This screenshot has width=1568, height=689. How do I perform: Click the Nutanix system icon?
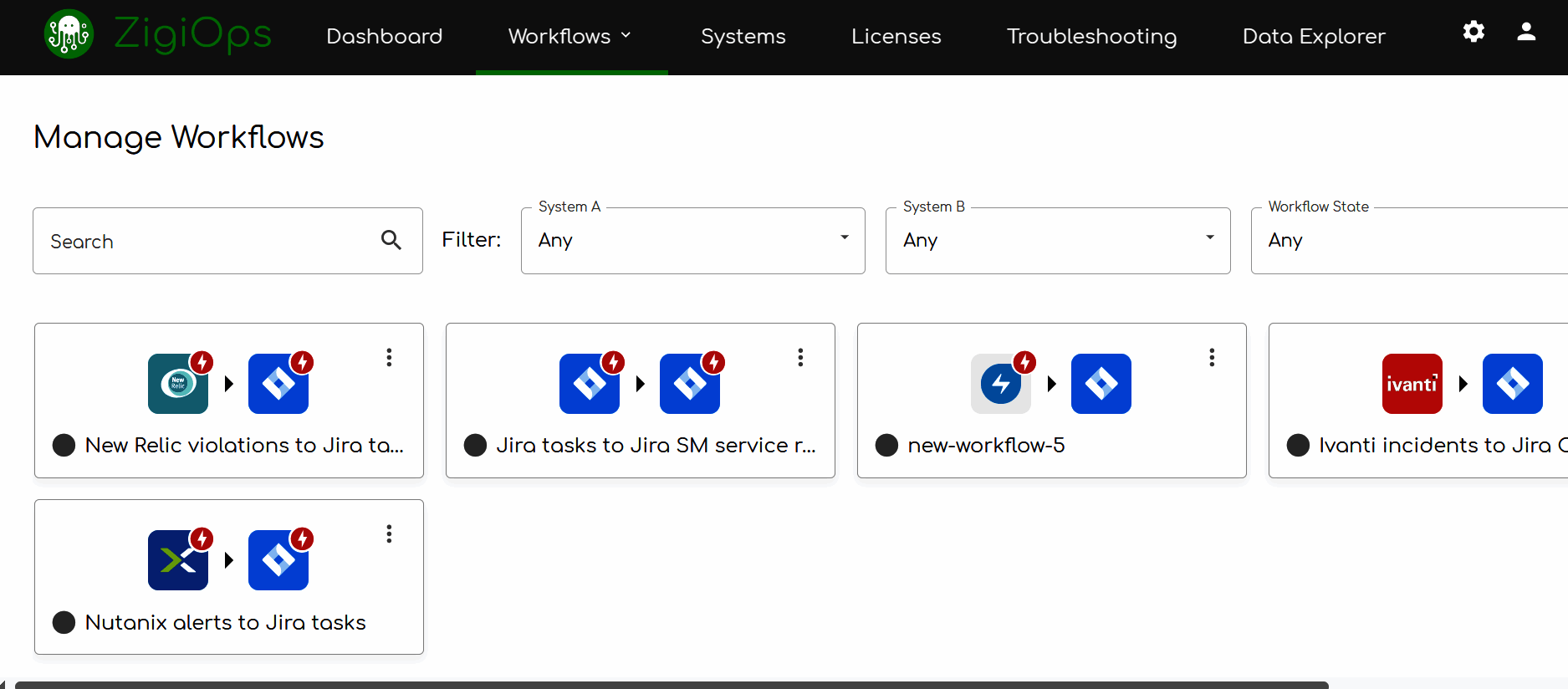(x=178, y=560)
